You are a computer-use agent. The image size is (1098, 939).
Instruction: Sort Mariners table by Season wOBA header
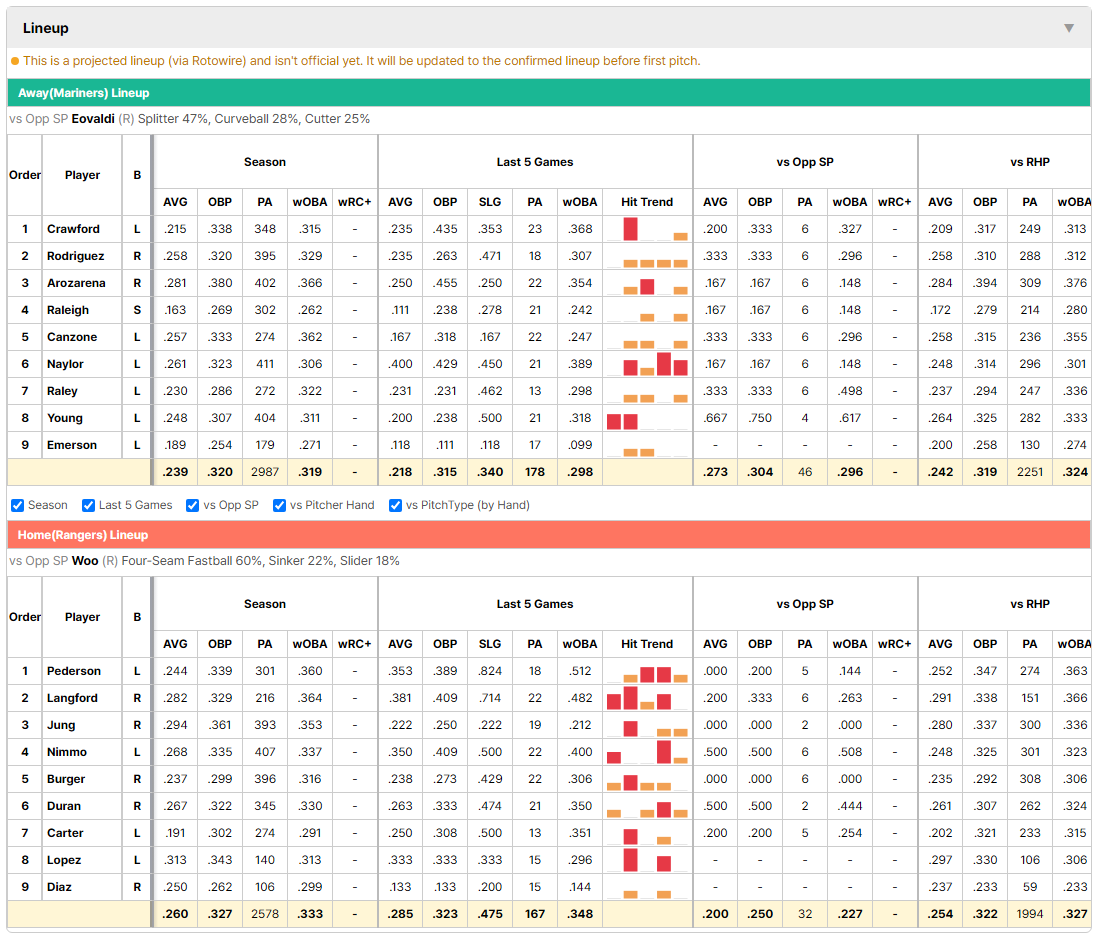point(310,202)
